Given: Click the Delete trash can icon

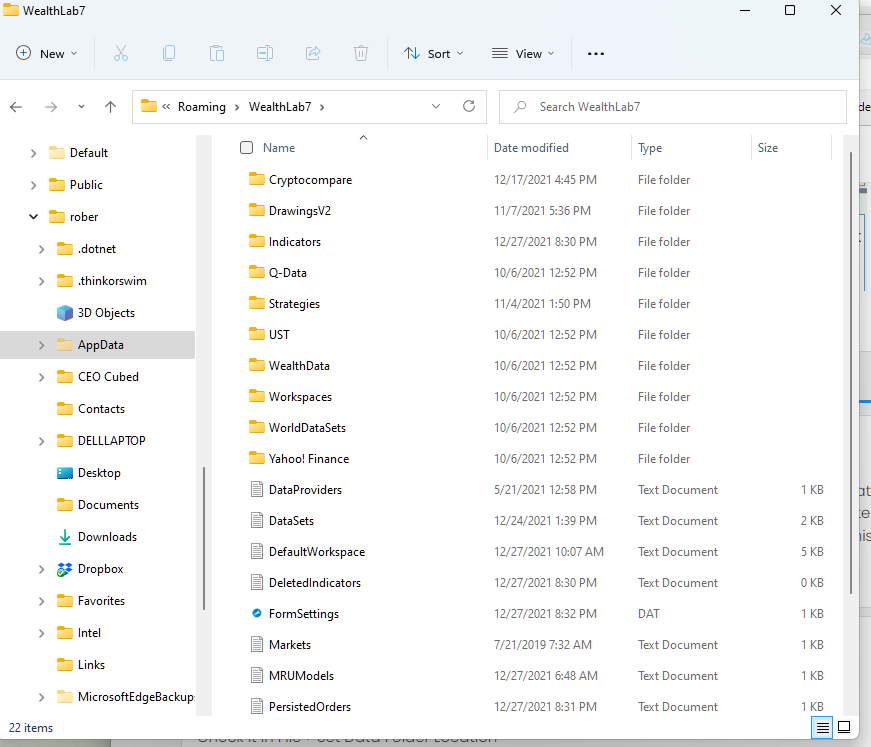Looking at the screenshot, I should tap(361, 53).
